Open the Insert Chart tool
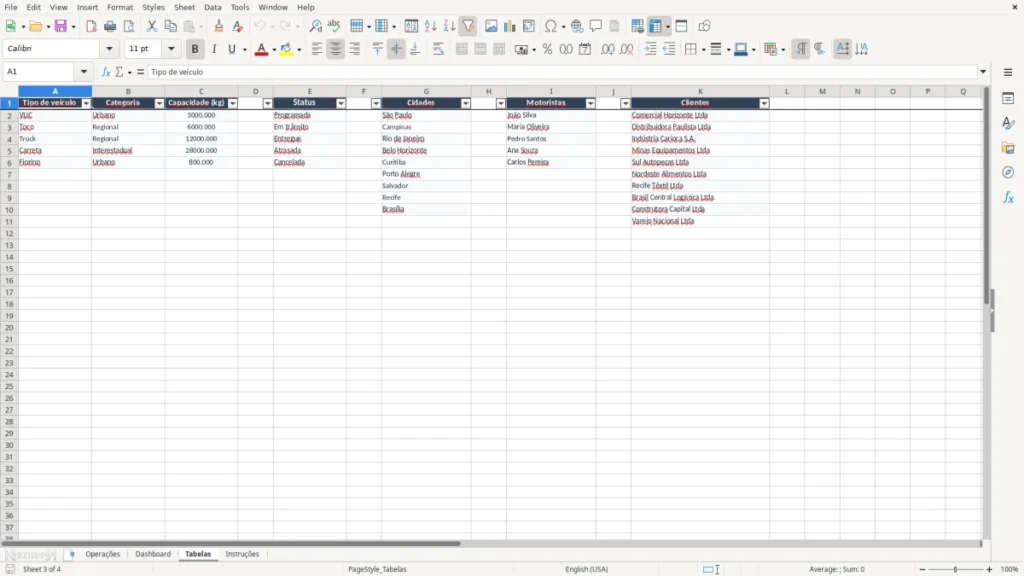The width and height of the screenshot is (1024, 576). 509,26
